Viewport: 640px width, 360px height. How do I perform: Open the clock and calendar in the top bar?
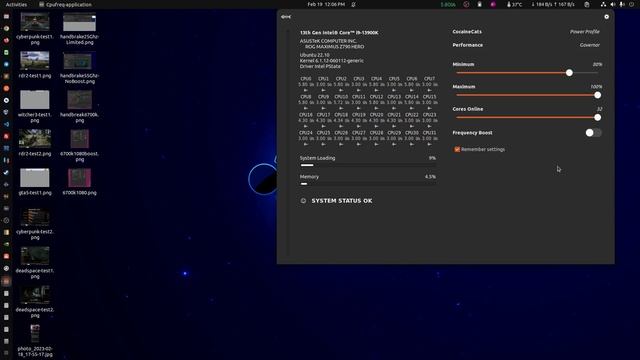tap(326, 4)
